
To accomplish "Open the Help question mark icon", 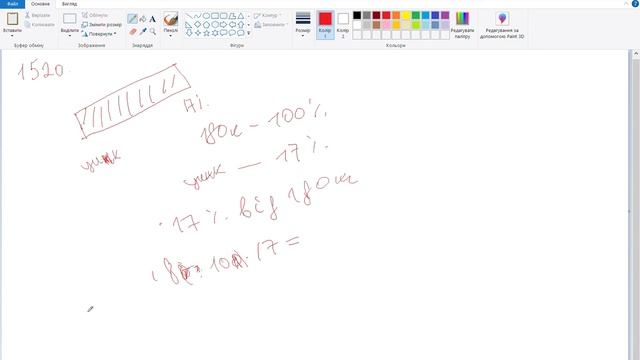I will point(635,4).
